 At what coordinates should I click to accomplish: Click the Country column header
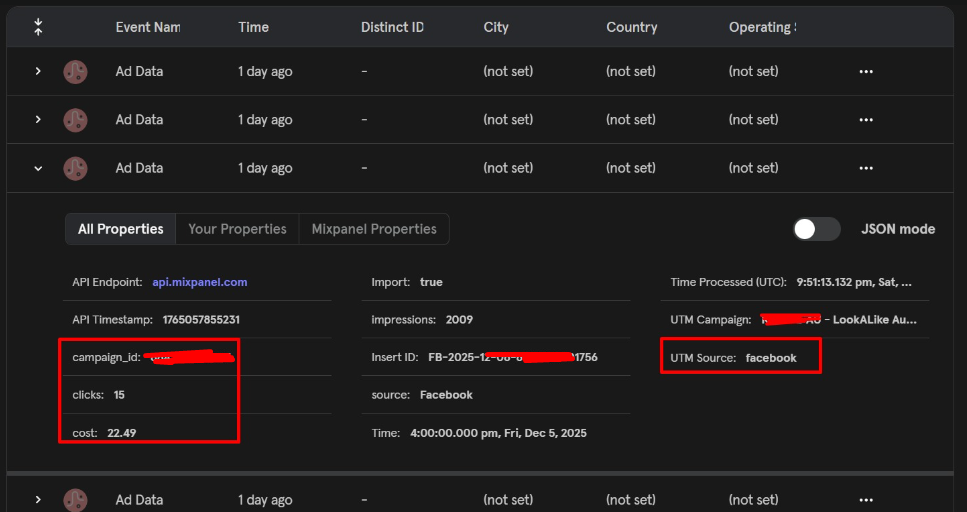(x=631, y=27)
